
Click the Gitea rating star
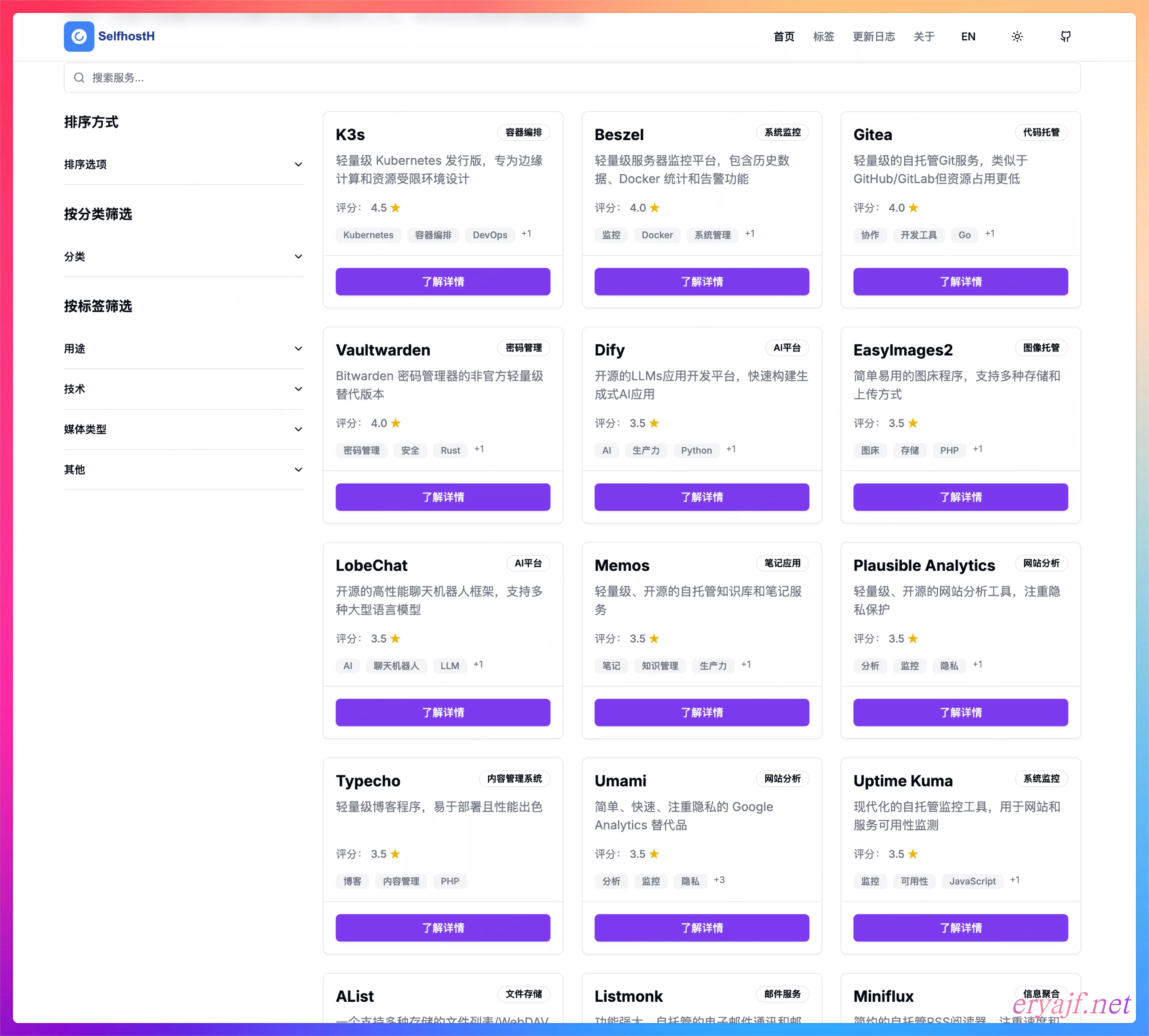click(913, 208)
